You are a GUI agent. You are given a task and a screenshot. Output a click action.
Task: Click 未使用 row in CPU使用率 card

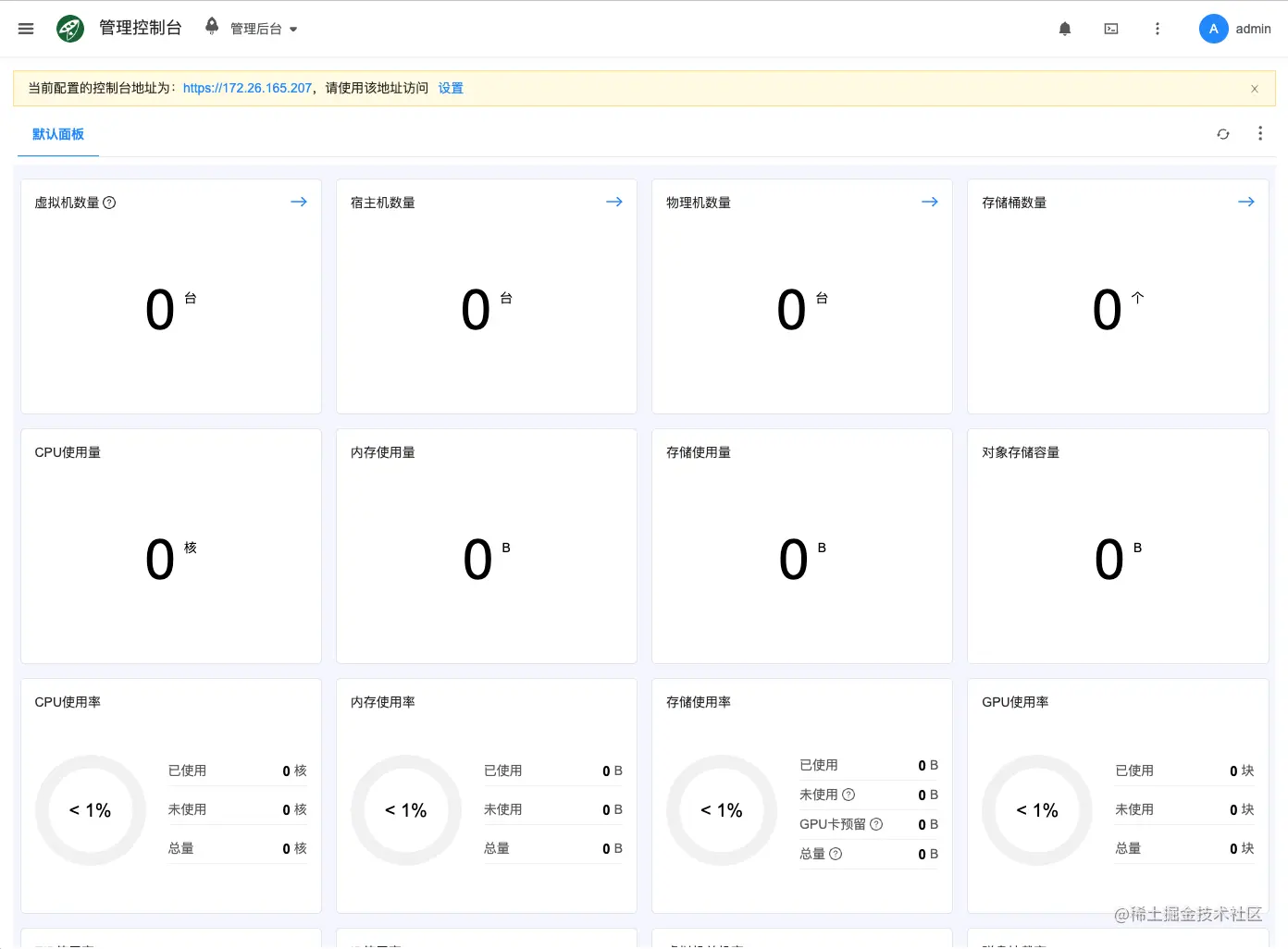pyautogui.click(x=237, y=809)
